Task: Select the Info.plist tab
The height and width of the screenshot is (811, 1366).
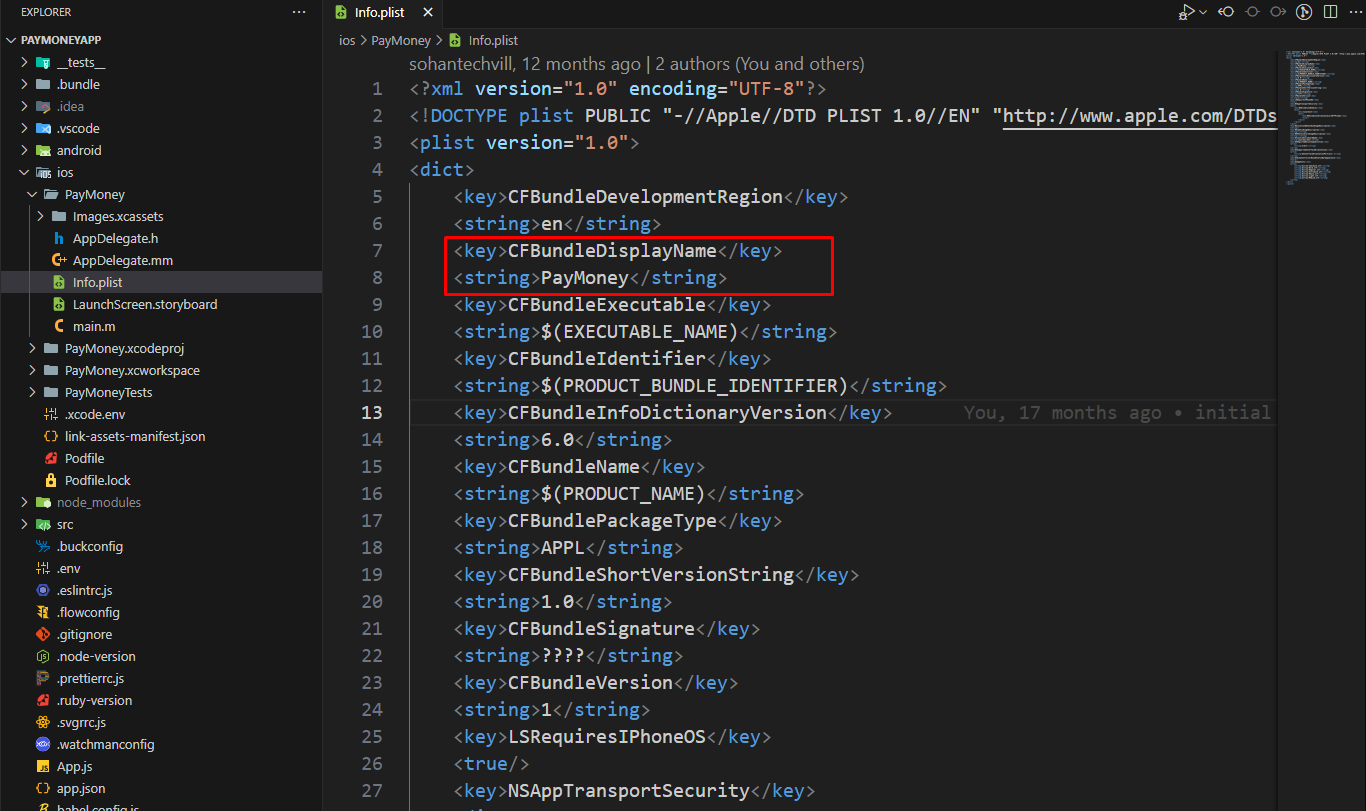Action: [379, 13]
